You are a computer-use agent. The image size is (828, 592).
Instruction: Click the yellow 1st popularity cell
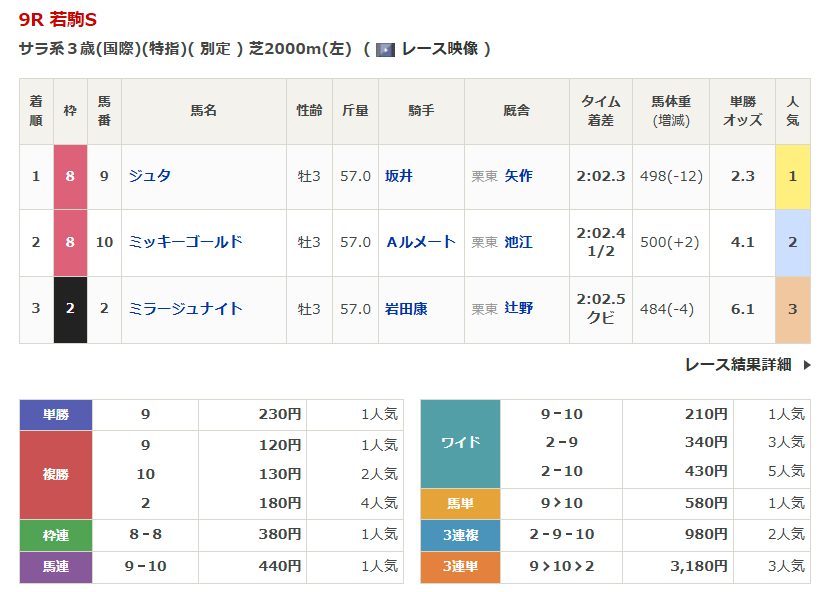(x=792, y=176)
